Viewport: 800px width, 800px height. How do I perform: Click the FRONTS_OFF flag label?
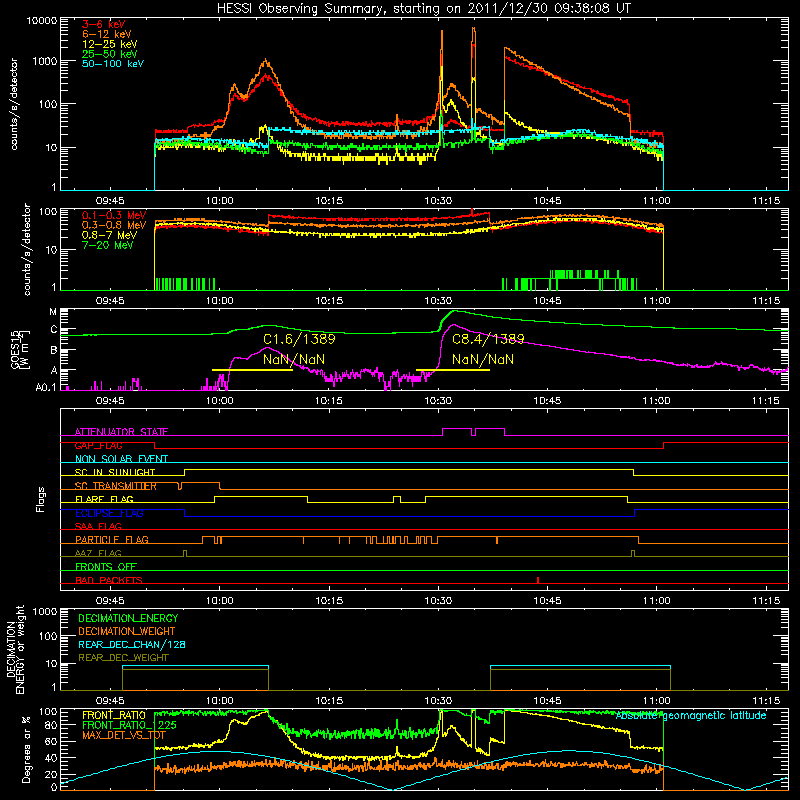click(106, 566)
